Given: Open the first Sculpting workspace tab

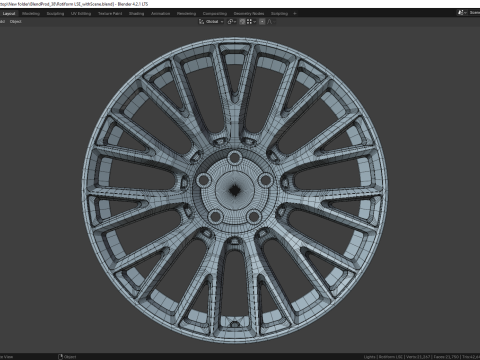Looking at the screenshot, I should 55,14.
